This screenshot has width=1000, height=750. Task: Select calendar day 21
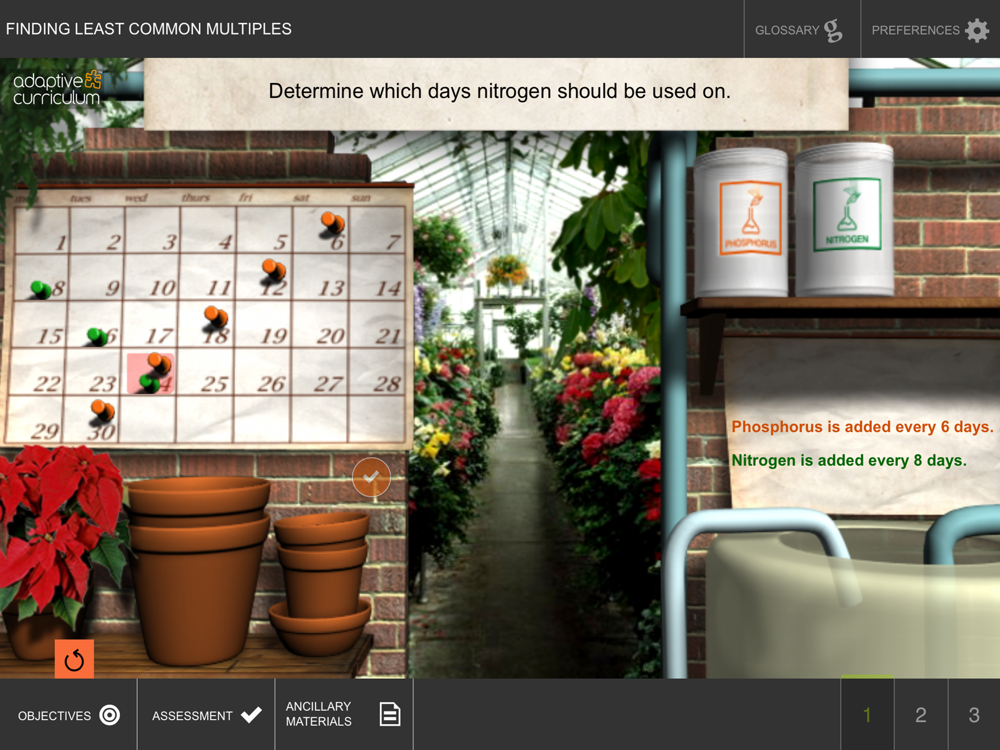tap(377, 325)
